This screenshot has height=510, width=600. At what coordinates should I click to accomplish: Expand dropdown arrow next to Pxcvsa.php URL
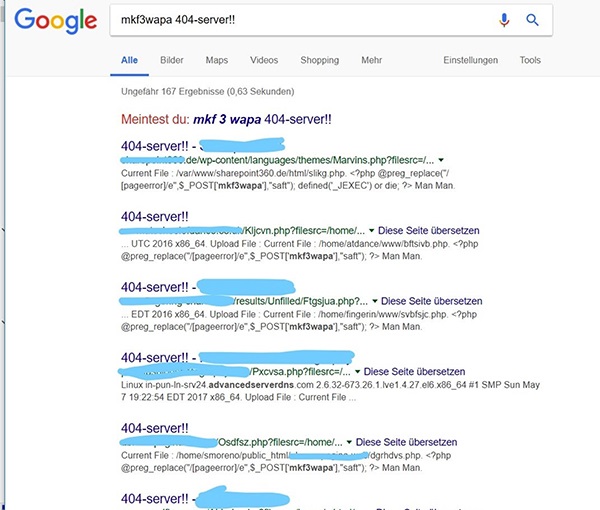[x=357, y=372]
